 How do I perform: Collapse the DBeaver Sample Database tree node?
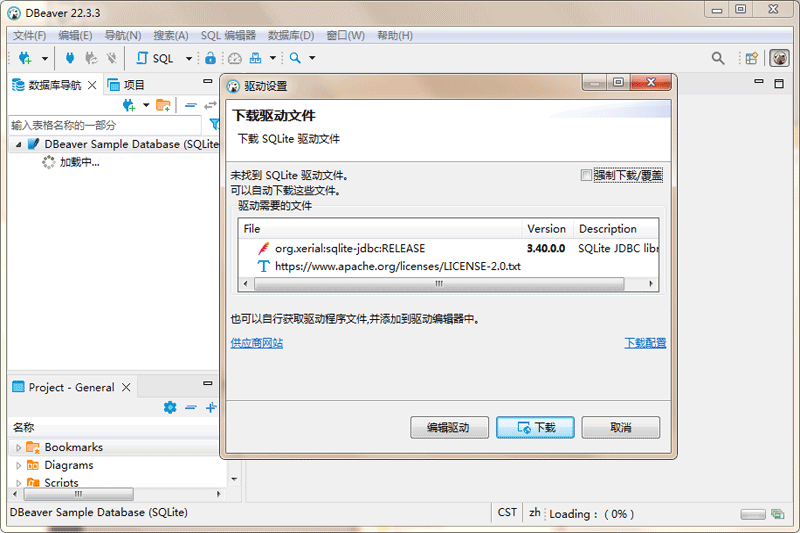click(18, 145)
